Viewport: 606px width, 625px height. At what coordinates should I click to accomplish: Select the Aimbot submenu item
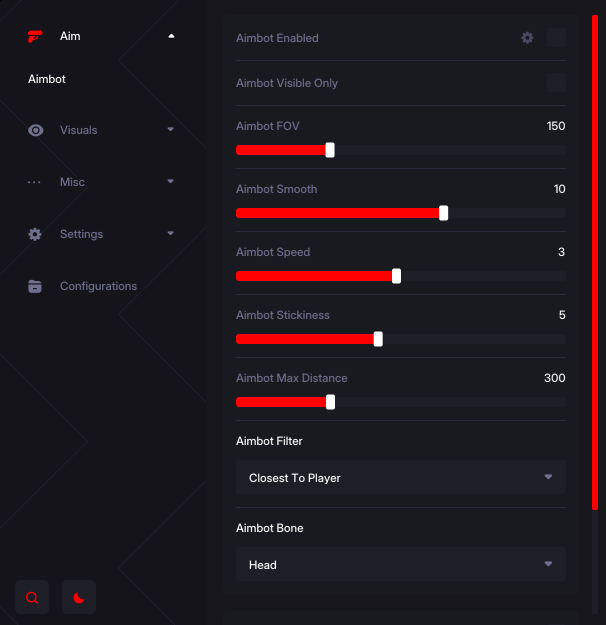pos(47,79)
